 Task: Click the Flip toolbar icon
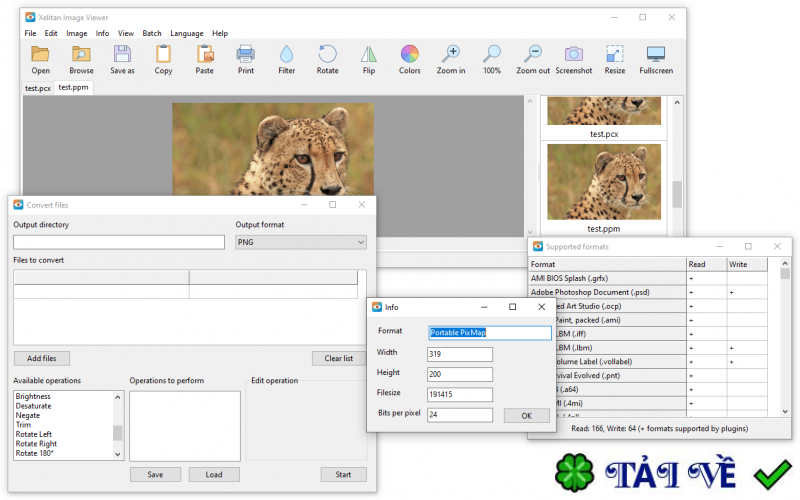tap(369, 54)
